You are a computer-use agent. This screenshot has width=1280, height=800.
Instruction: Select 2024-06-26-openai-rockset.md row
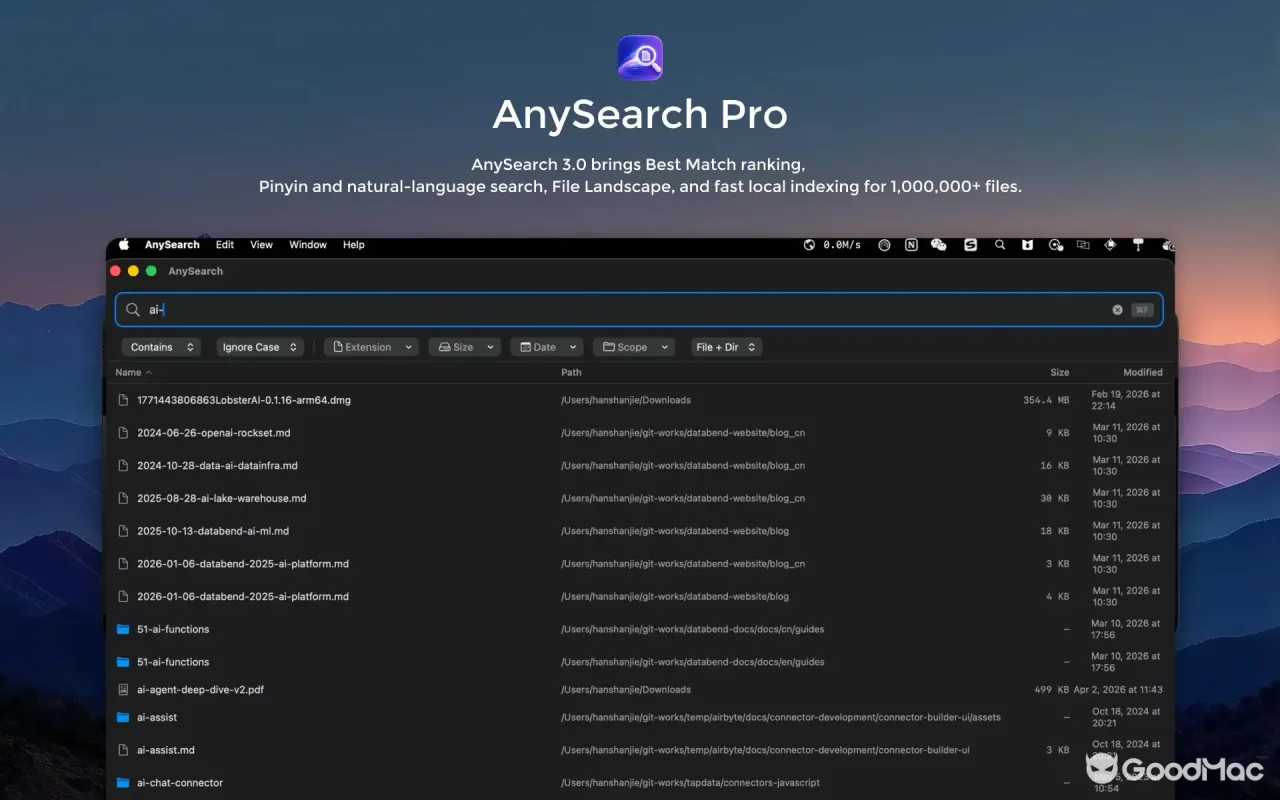639,433
